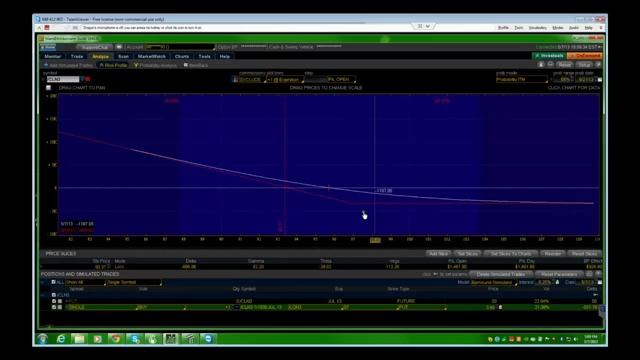Select the Probability Analysis sub-tab
Image resolution: width=640 pixels, height=360 pixels.
pyautogui.click(x=156, y=65)
